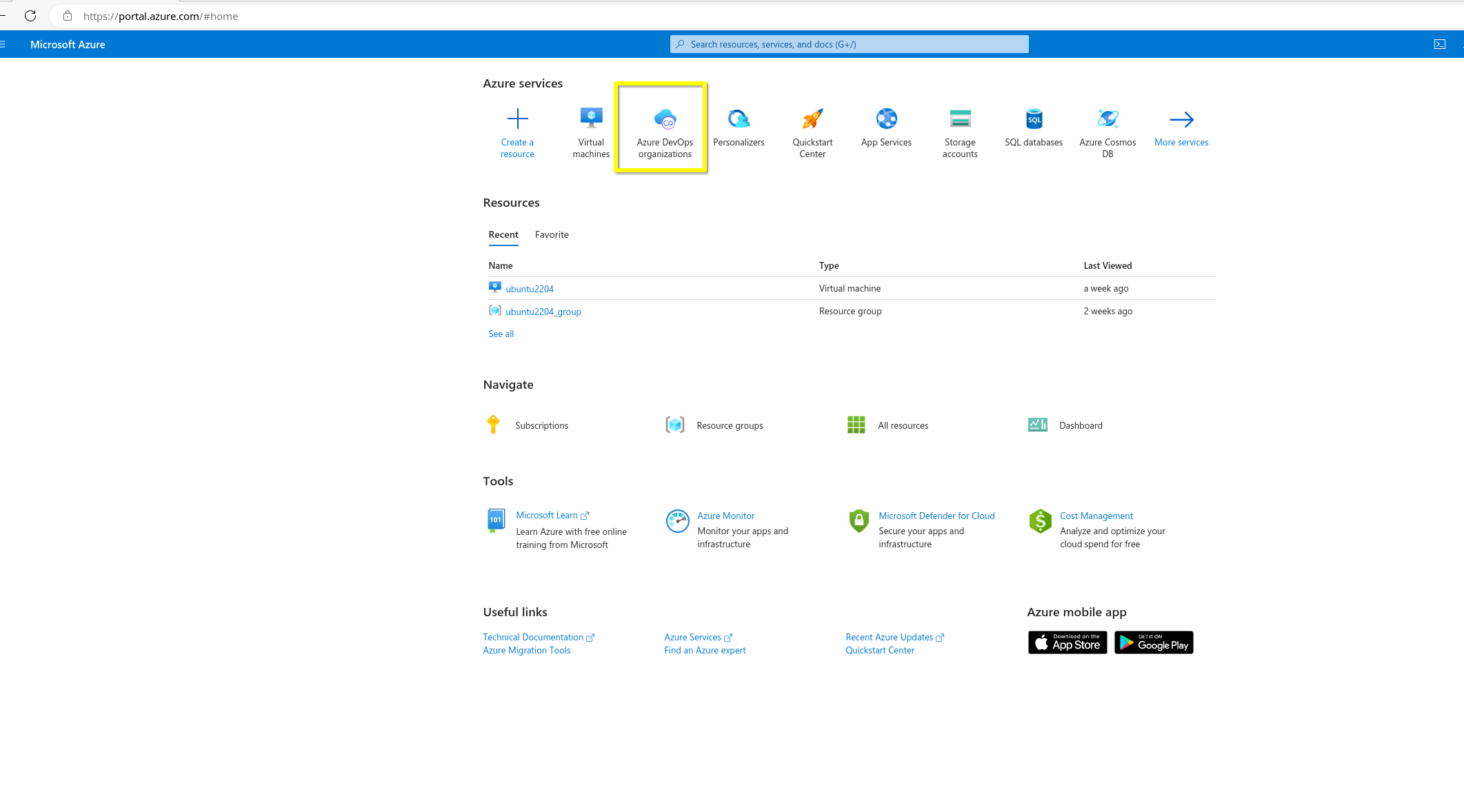The width and height of the screenshot is (1464, 812).
Task: Open Azure Cosmos DB icon
Action: [1107, 119]
